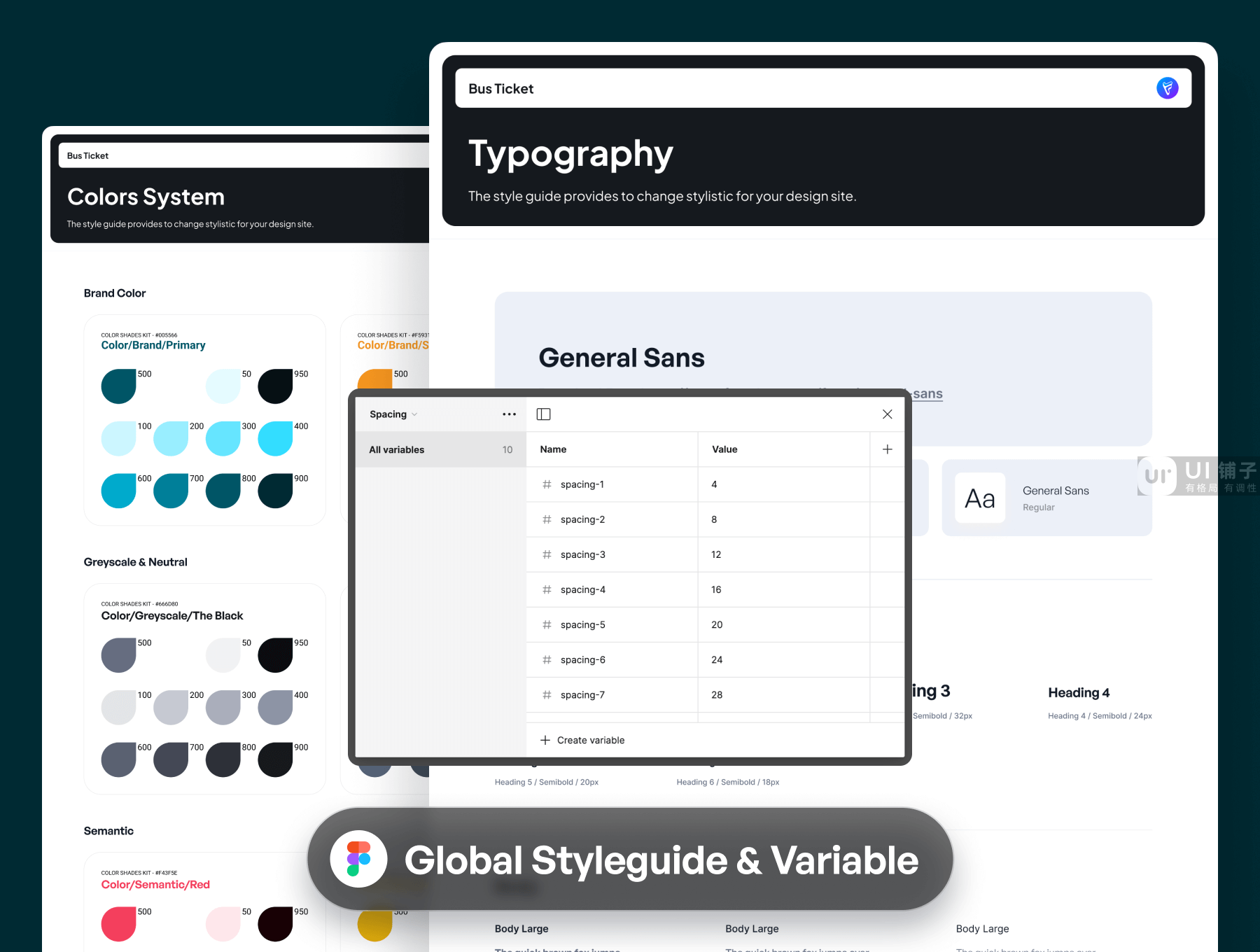Image resolution: width=1260 pixels, height=952 pixels.
Task: Select the spacing-4 variable name
Action: pos(582,589)
